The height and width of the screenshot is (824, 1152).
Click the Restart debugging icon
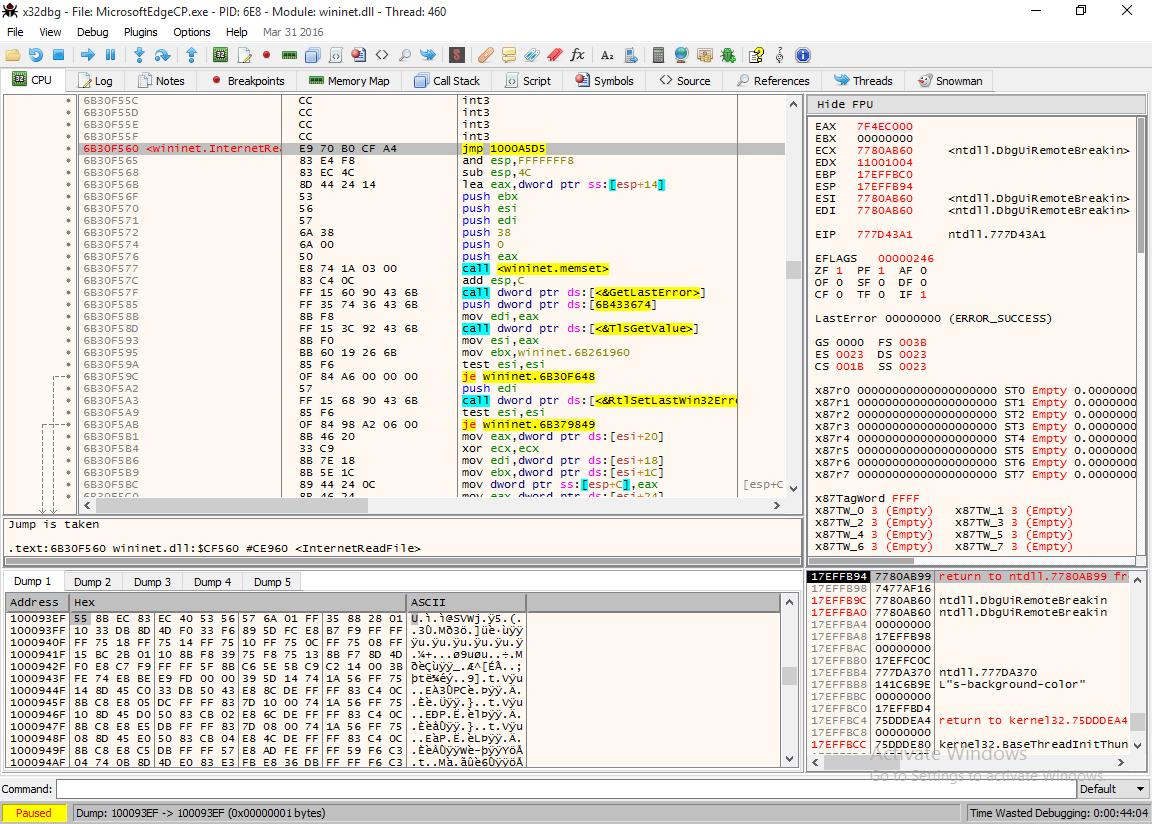point(36,55)
